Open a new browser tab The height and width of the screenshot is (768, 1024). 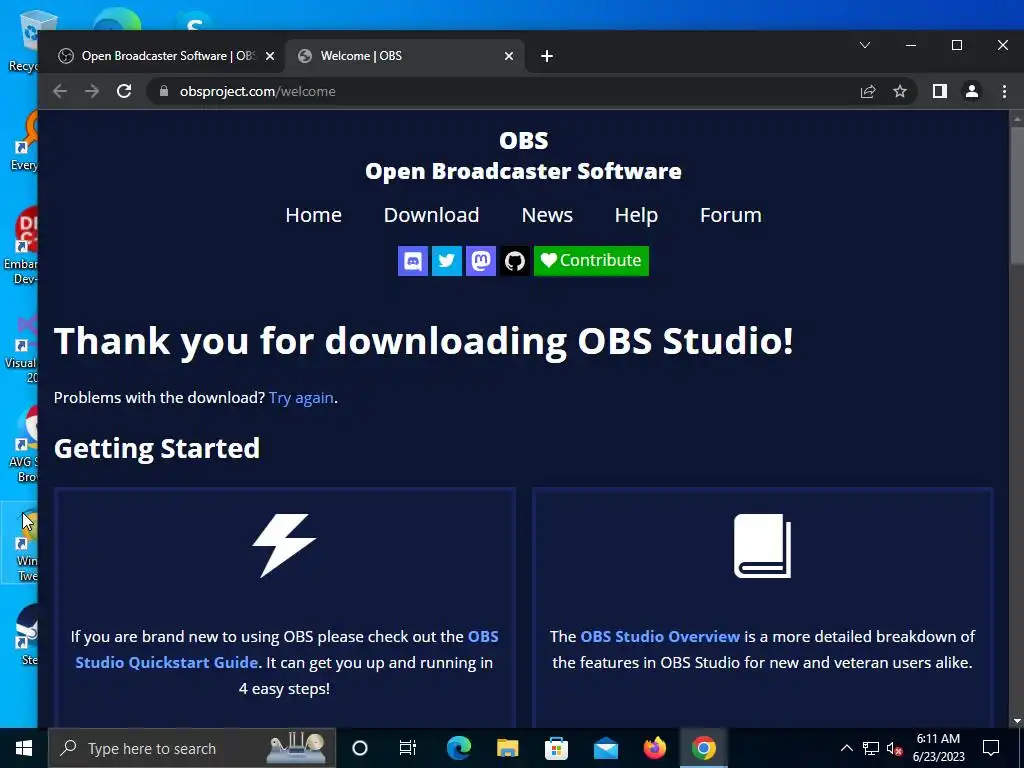pos(547,56)
